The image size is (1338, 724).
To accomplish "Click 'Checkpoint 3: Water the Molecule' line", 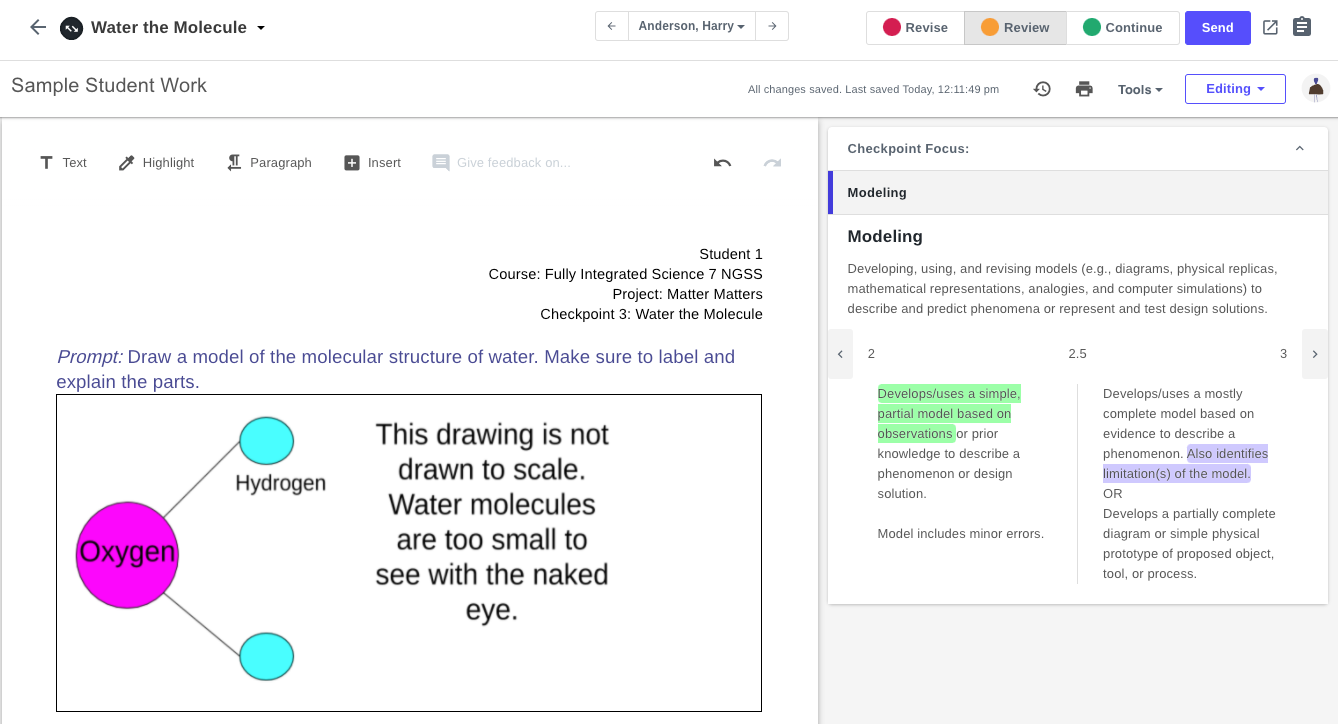I will click(651, 314).
